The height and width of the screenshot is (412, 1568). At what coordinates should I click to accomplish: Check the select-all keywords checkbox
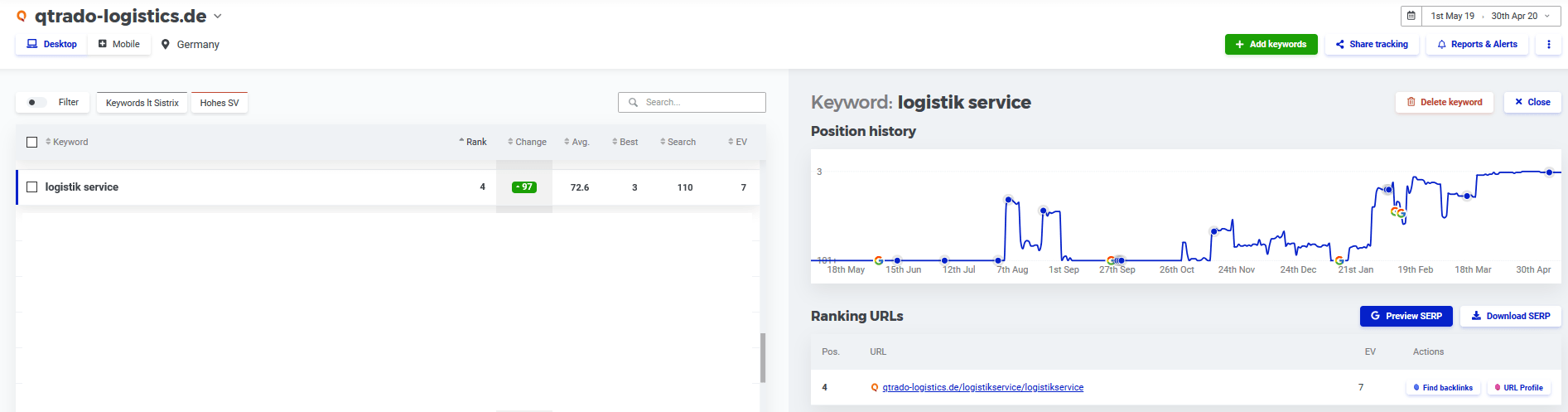[x=32, y=142]
